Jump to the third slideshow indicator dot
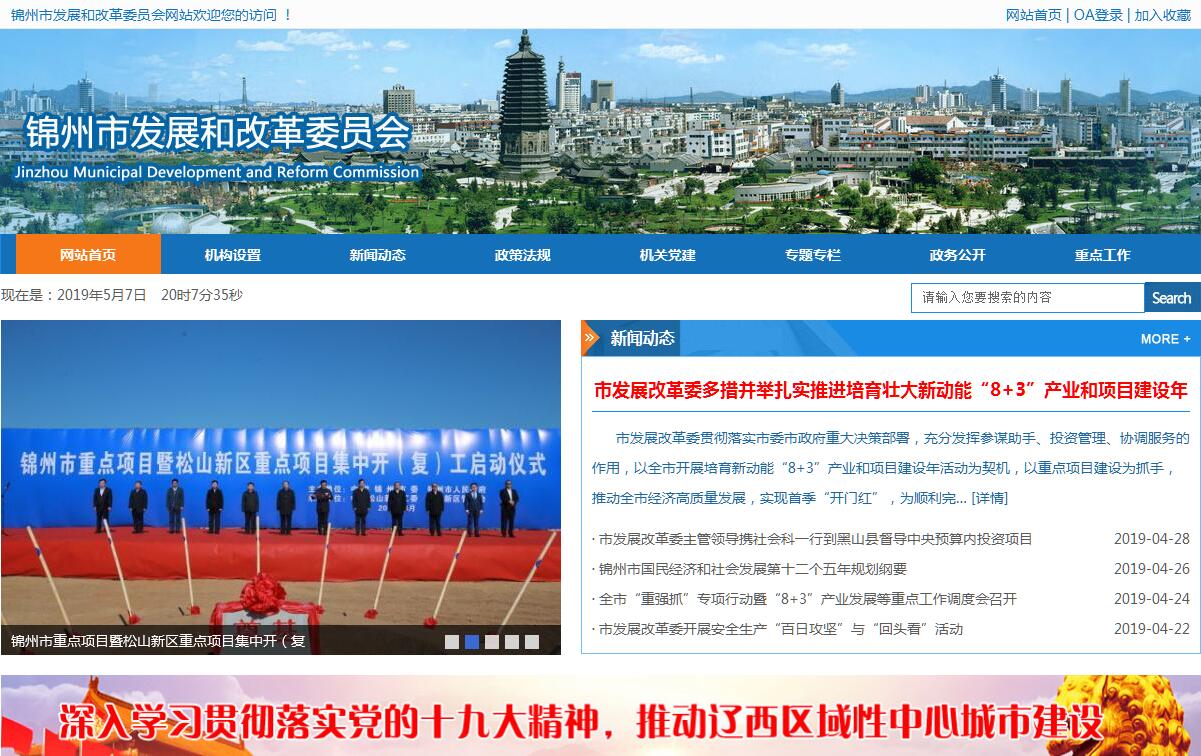 pos(492,642)
